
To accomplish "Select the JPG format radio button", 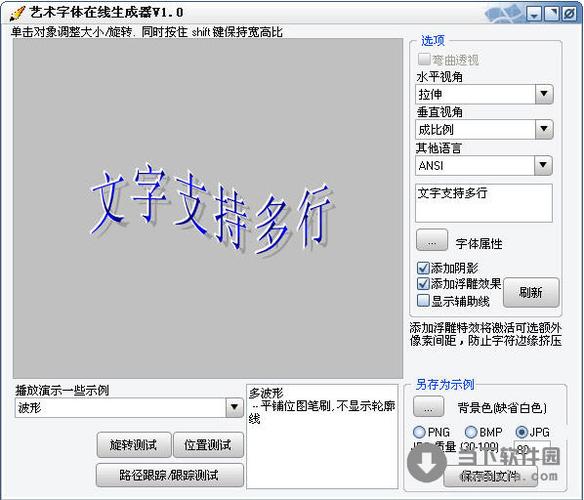I will (x=522, y=432).
